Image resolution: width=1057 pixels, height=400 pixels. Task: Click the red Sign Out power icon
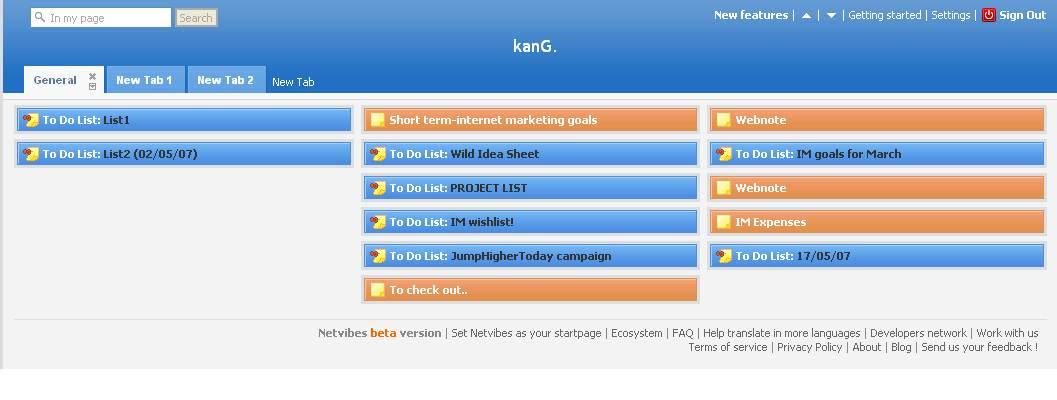(988, 15)
